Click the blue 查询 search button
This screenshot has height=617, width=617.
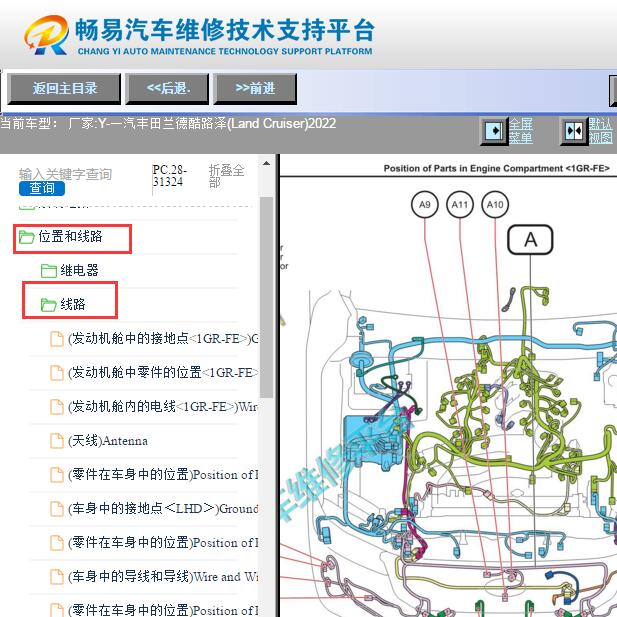click(42, 188)
